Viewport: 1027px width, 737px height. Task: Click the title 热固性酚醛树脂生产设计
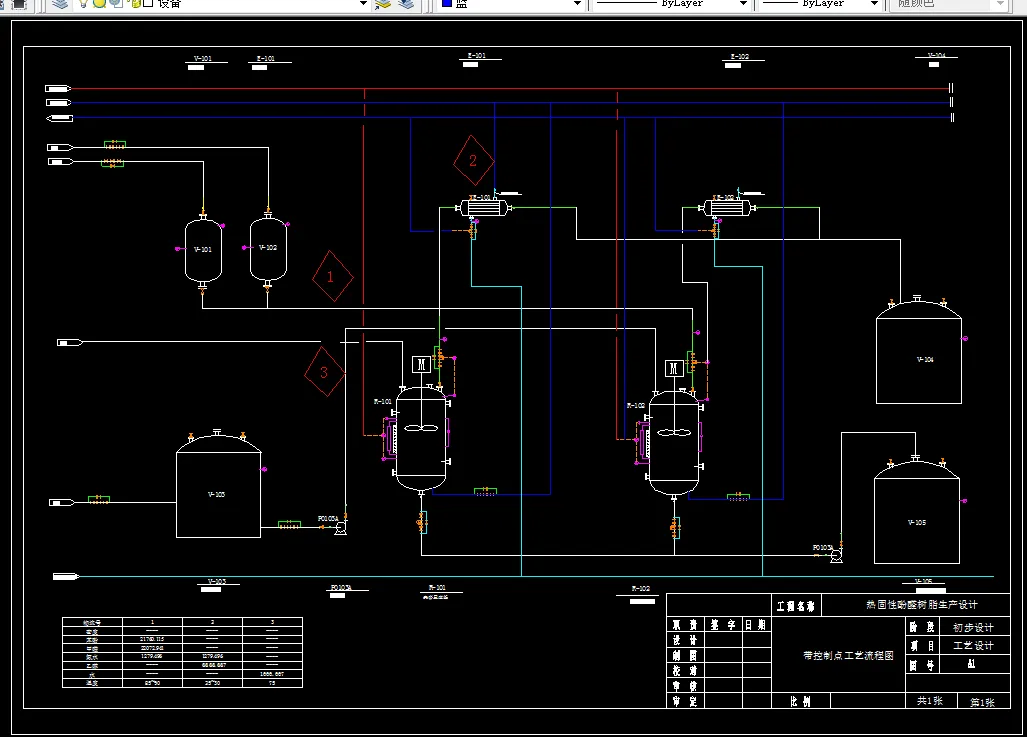tap(922, 605)
